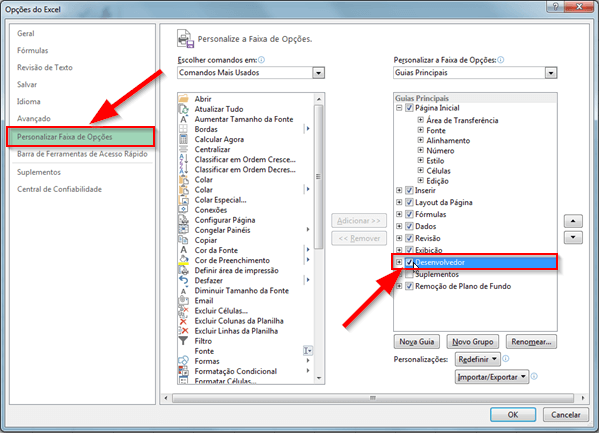Screen dimensions: 599x433
Task: Click the Atualizar Tudo refresh icon
Action: click(x=184, y=109)
